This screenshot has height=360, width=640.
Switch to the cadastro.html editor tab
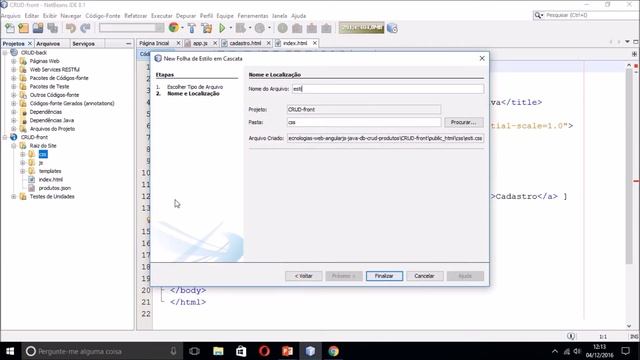(245, 43)
